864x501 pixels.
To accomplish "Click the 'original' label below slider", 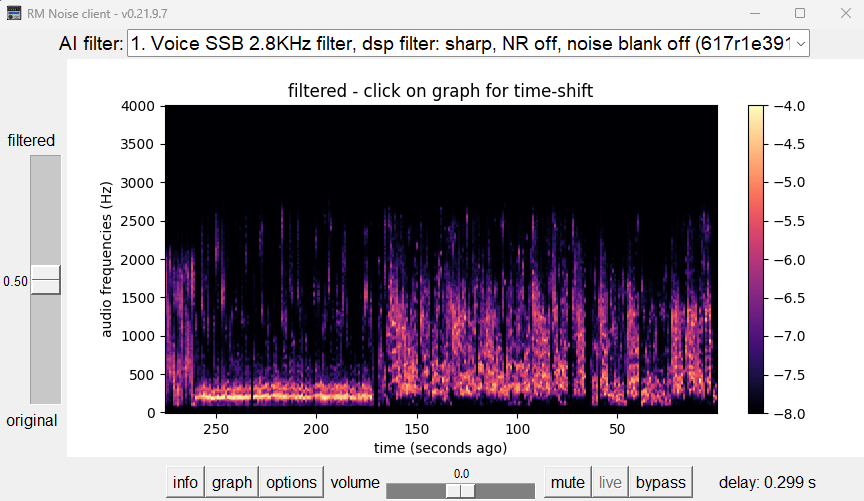I will (31, 421).
